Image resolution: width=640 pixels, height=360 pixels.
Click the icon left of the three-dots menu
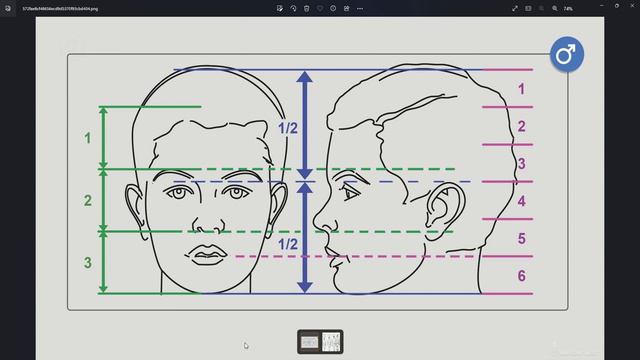[347, 8]
